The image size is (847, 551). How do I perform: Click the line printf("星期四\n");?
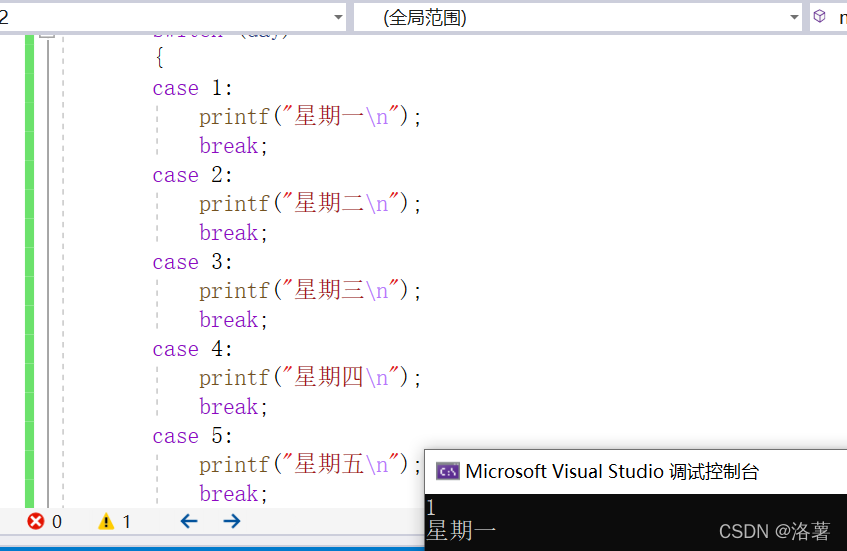coord(310,378)
